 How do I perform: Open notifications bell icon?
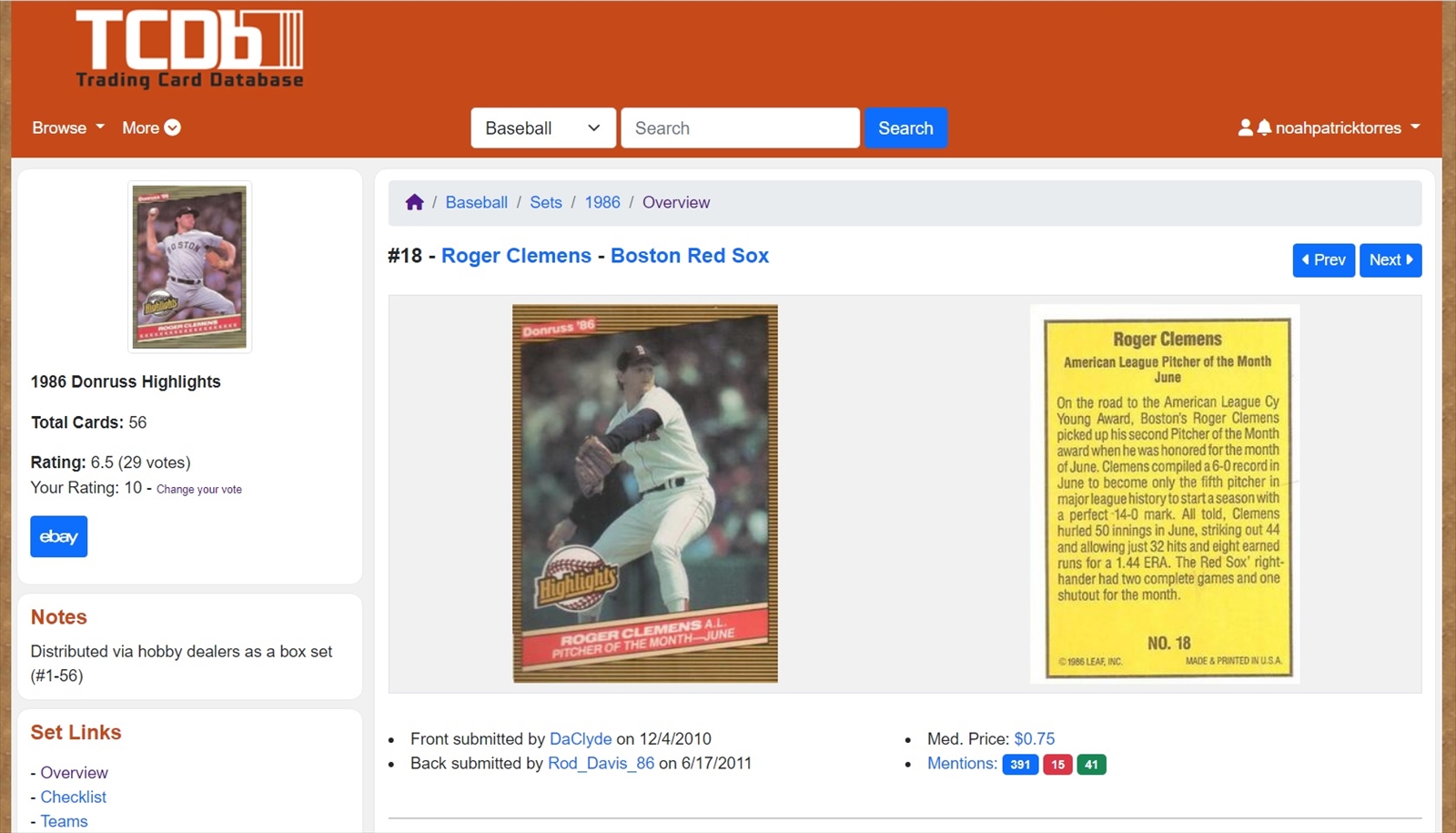click(x=1264, y=127)
